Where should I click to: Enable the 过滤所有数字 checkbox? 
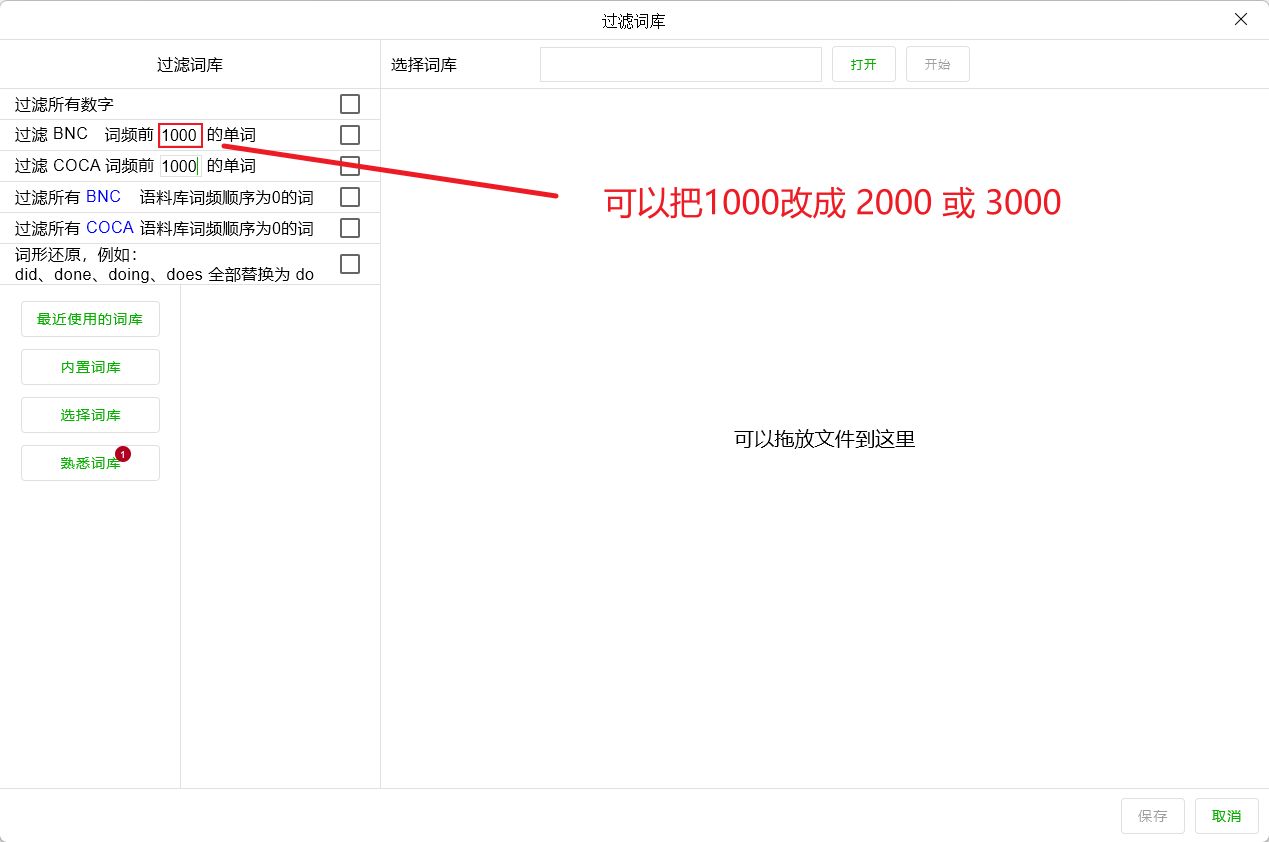[x=349, y=103]
